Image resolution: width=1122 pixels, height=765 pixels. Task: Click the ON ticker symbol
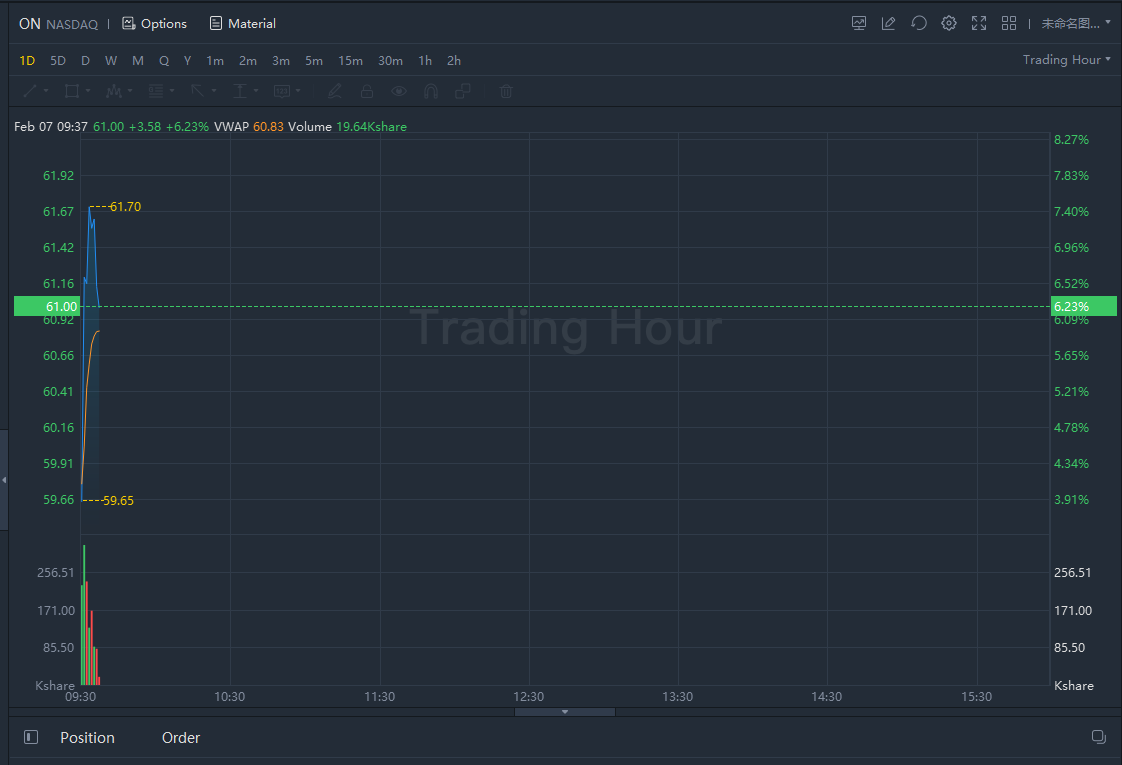[29, 24]
